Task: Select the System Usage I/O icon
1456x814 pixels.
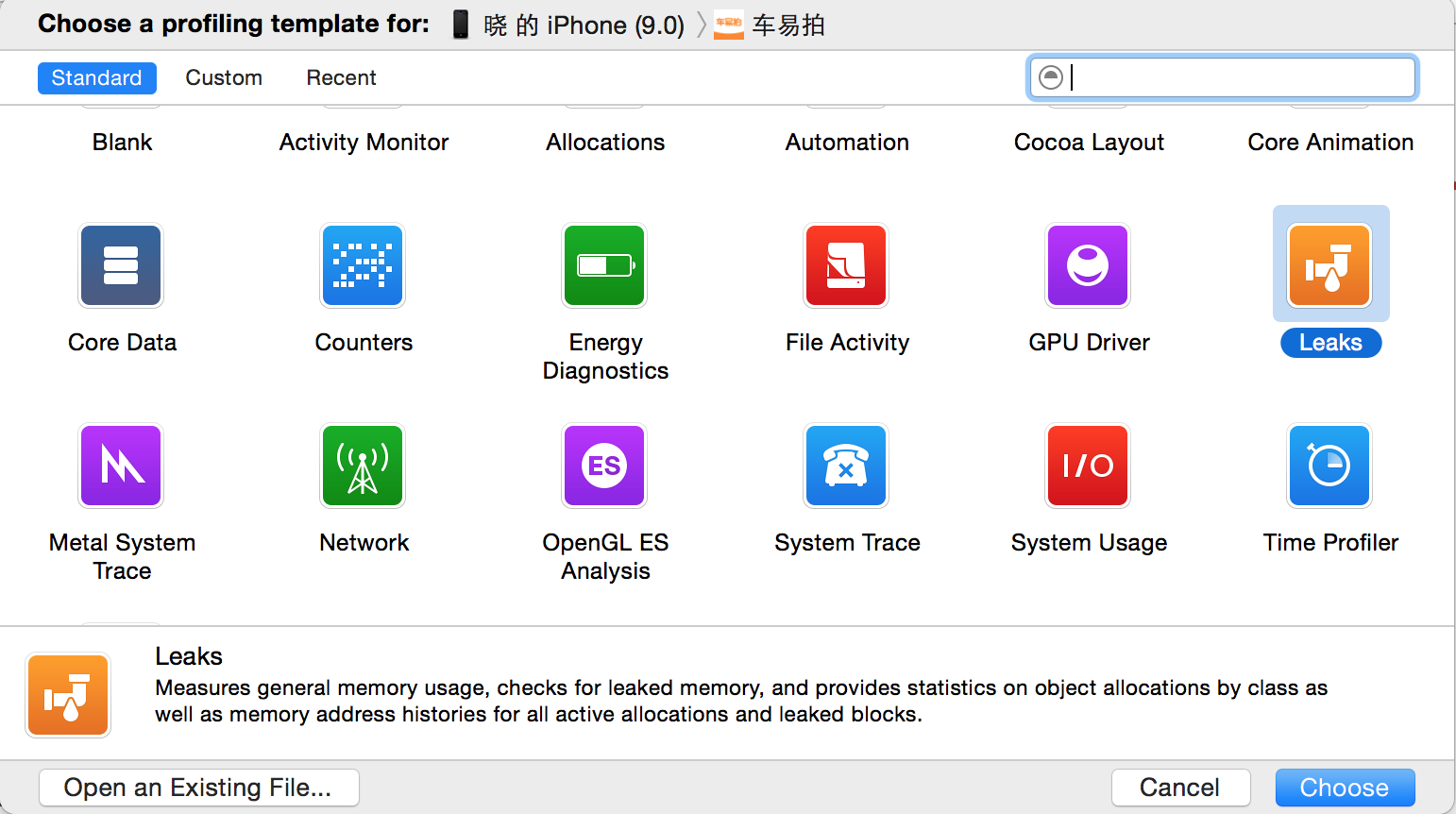Action: pos(1088,466)
